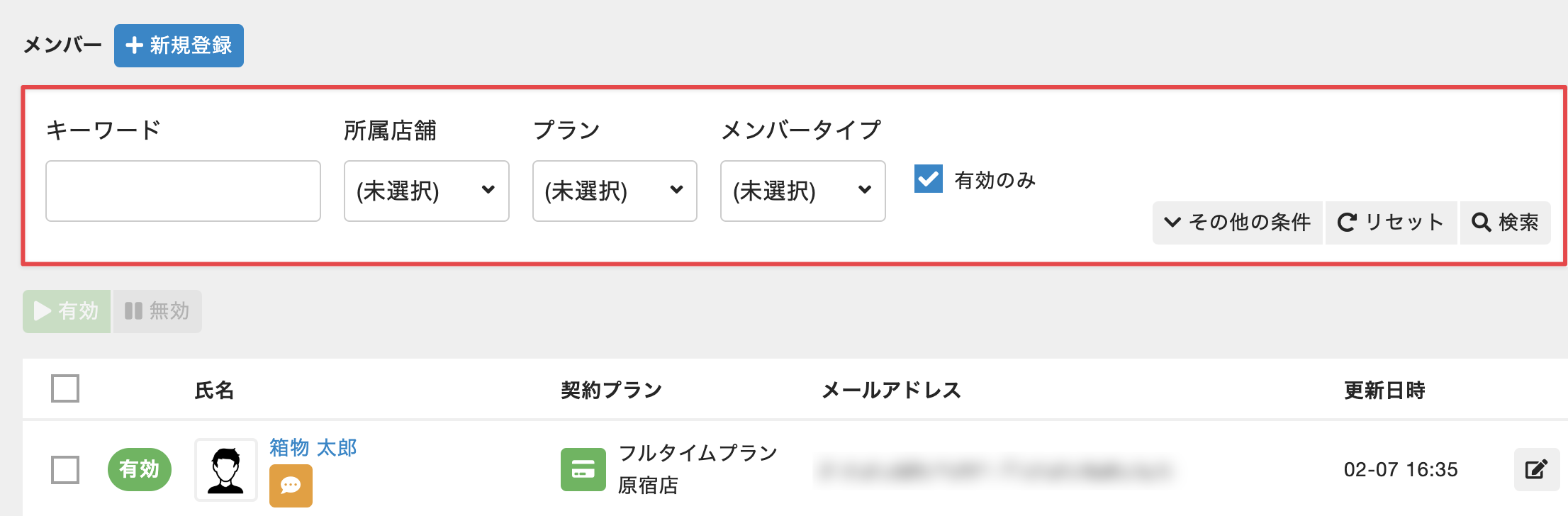Screen dimensions: 1568x516
Task: Open the 所属店舗 dropdown
Action: point(426,191)
